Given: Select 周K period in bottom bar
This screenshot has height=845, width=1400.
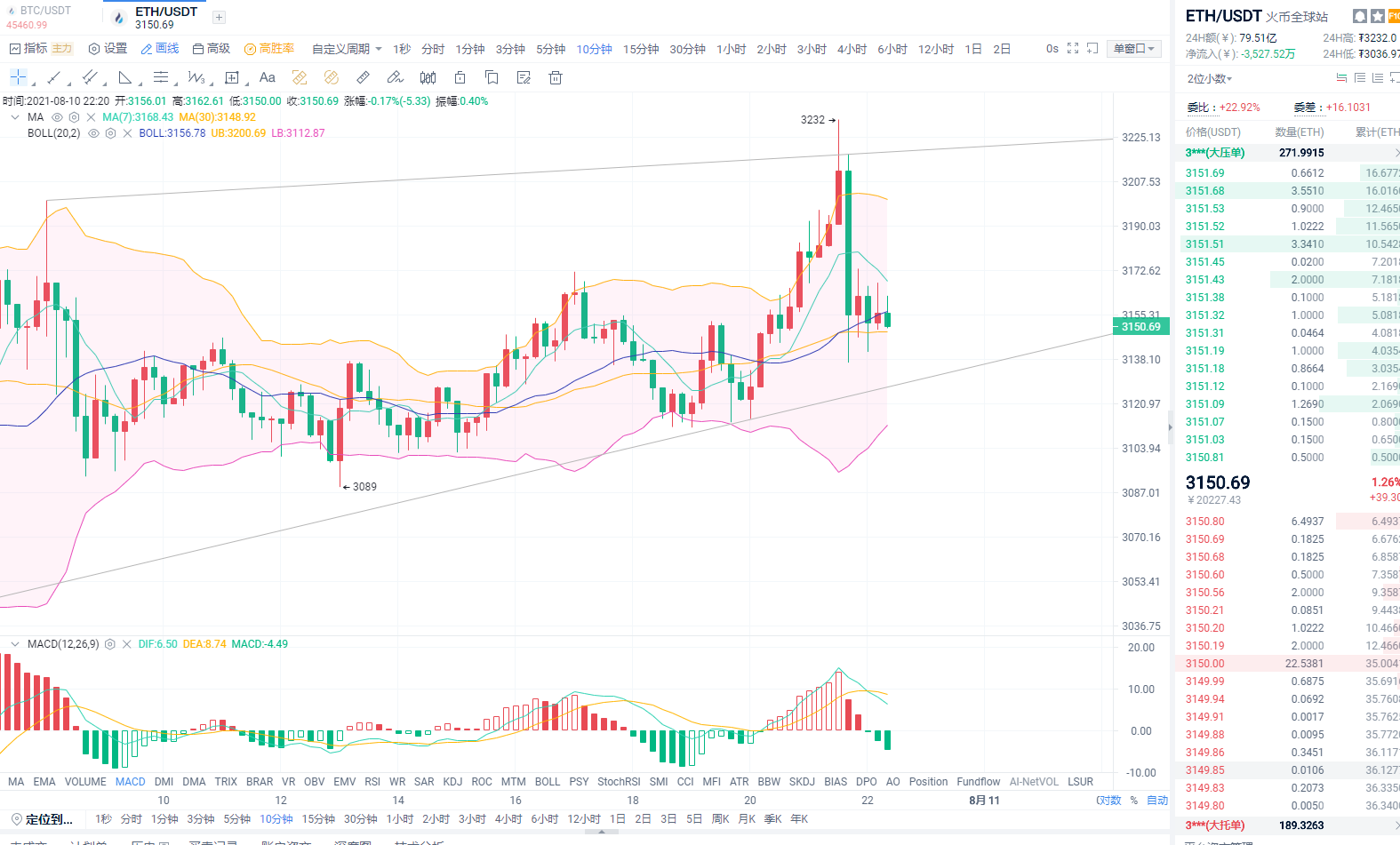Looking at the screenshot, I should pyautogui.click(x=721, y=819).
